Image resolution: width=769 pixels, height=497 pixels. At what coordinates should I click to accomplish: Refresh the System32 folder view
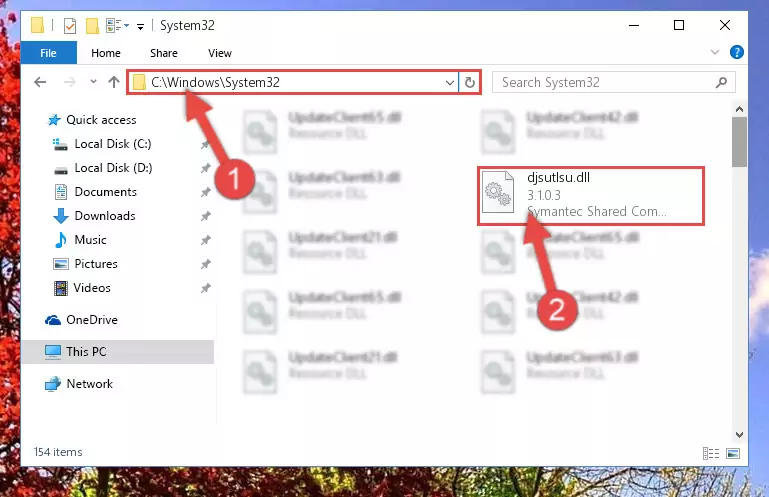tap(469, 82)
